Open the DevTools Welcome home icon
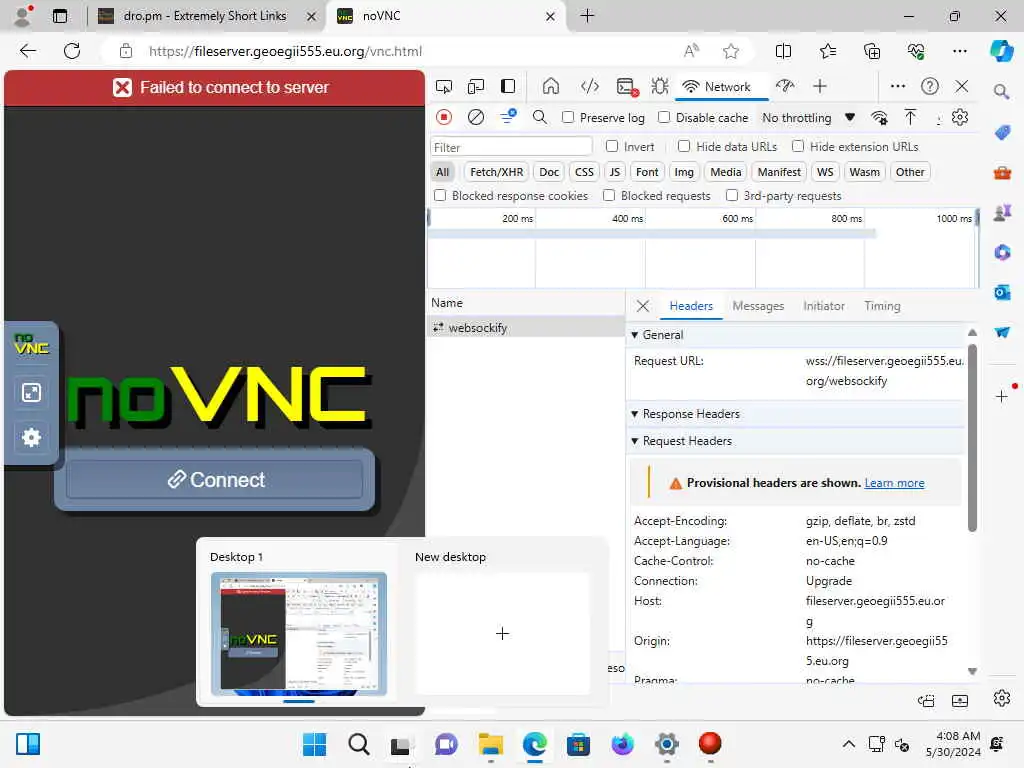Screen dimensions: 1024x768 coord(551,86)
